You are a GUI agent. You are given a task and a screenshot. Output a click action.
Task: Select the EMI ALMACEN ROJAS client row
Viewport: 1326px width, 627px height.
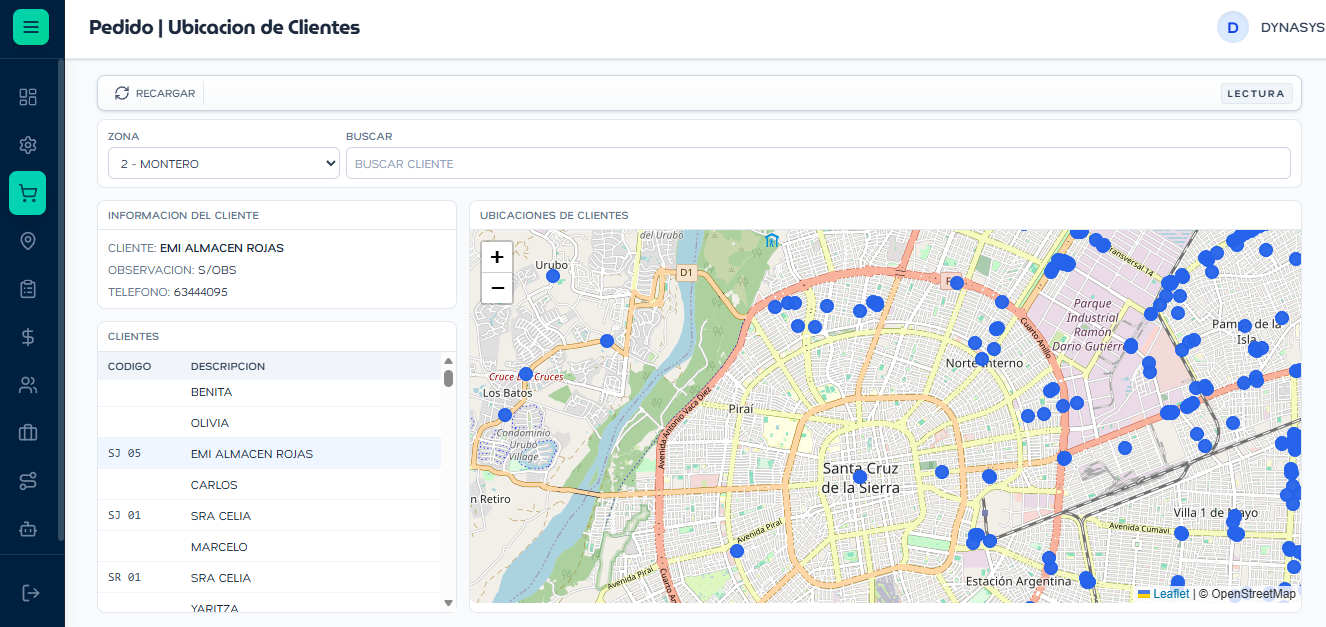click(x=269, y=454)
